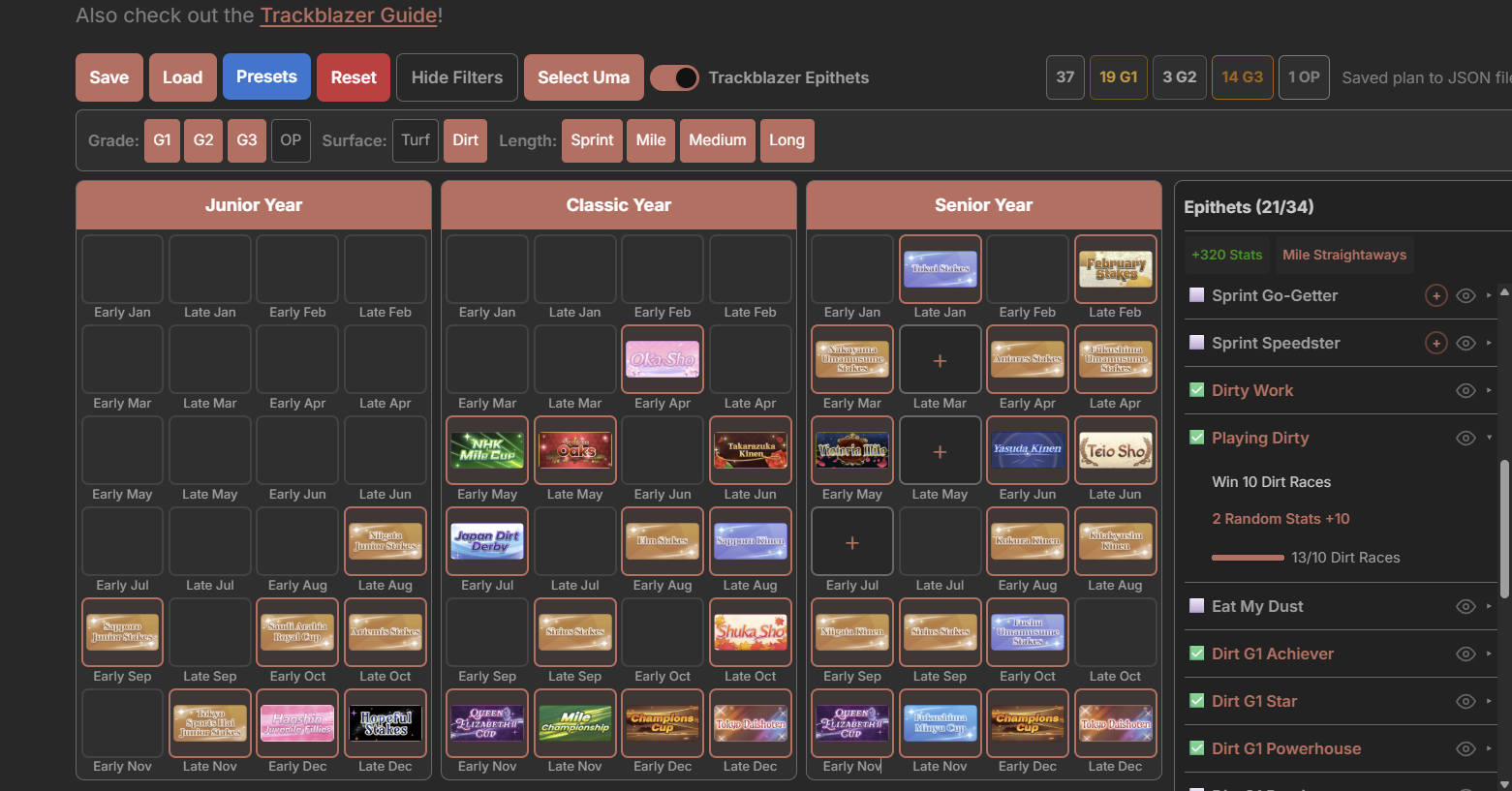Screen dimensions: 1512x791
Task: Click the Antares Stakes race card
Action: [x=1028, y=360]
